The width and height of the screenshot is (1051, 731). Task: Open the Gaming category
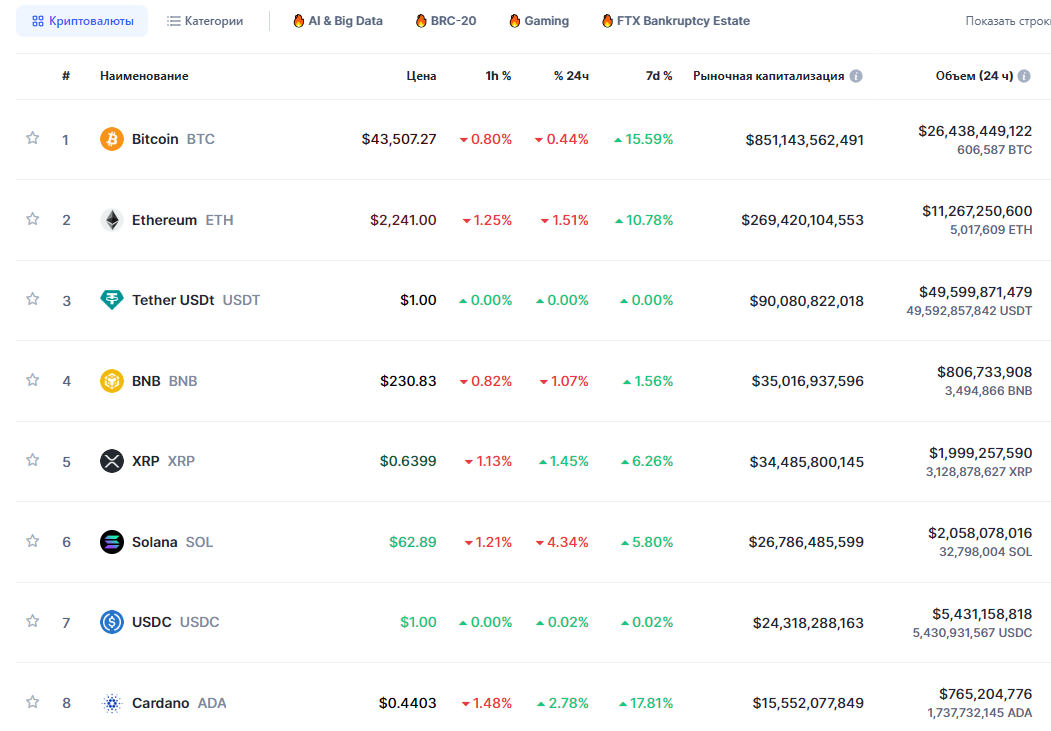pos(539,21)
